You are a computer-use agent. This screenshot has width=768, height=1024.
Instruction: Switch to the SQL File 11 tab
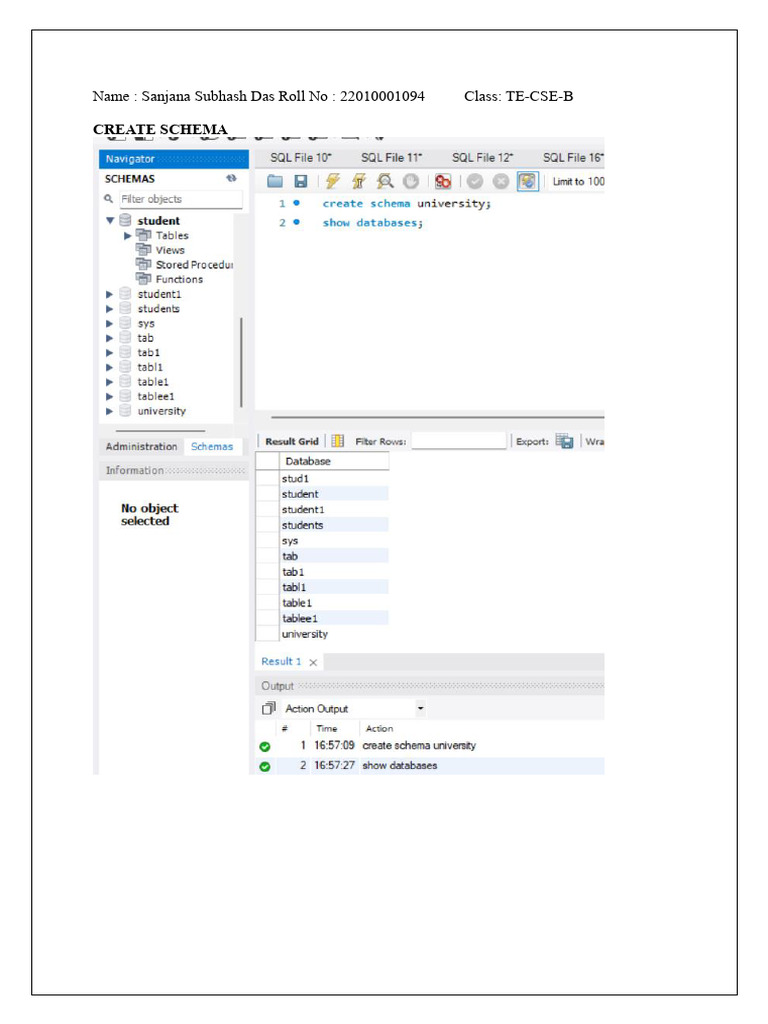tap(391, 157)
